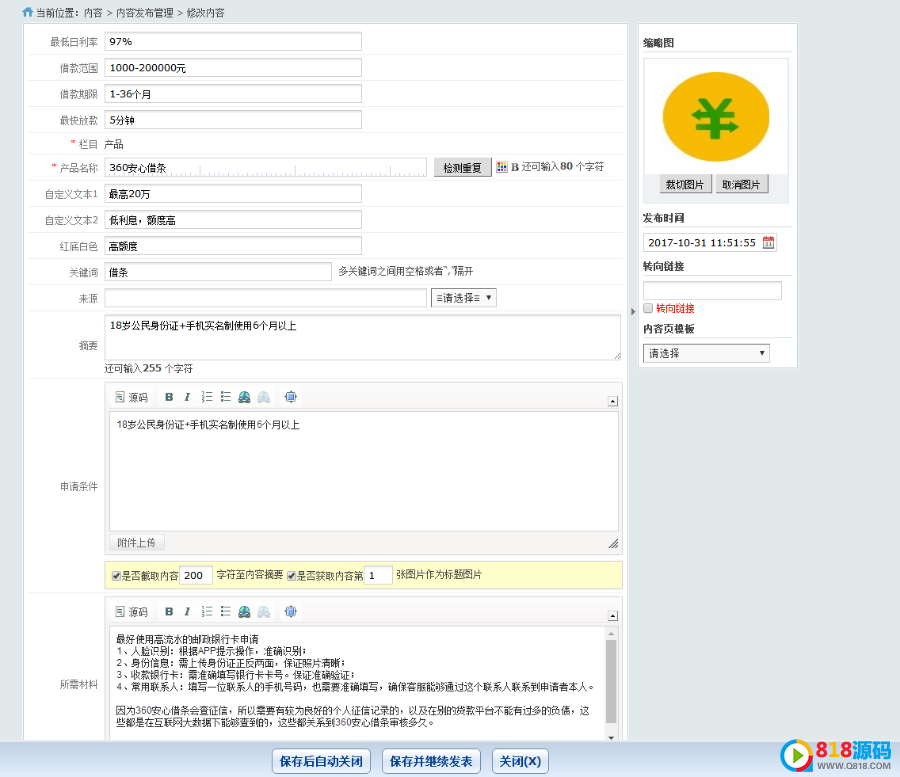900x777 pixels.
Task: Click 内容发布管理 in the breadcrumb
Action: 145,13
